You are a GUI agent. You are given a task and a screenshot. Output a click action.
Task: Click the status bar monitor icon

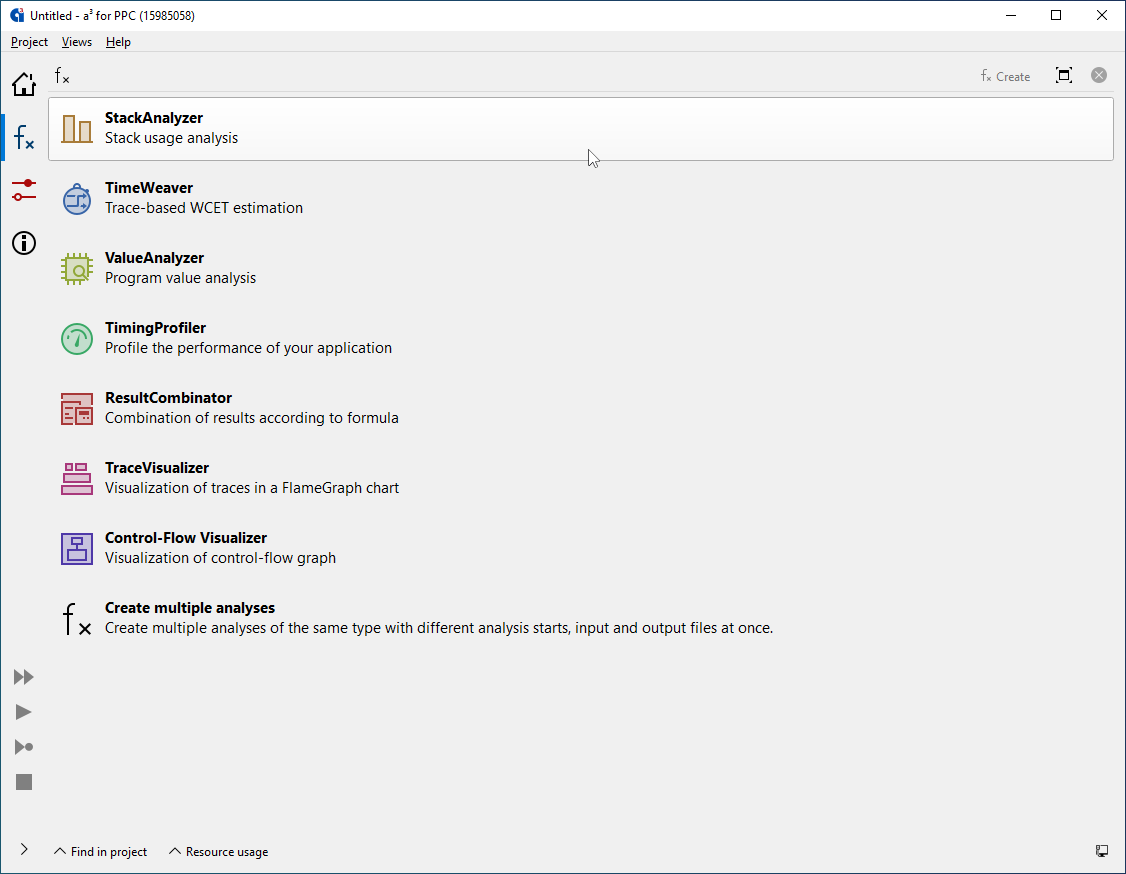[x=1102, y=851]
